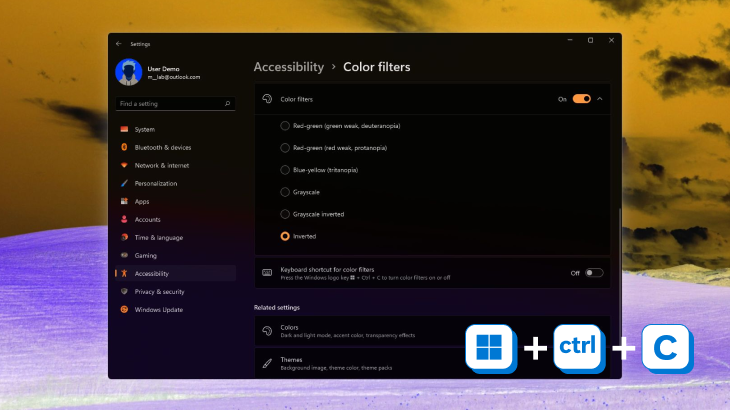Select Grayscale inverted filter option
The height and width of the screenshot is (410, 730).
pos(285,214)
